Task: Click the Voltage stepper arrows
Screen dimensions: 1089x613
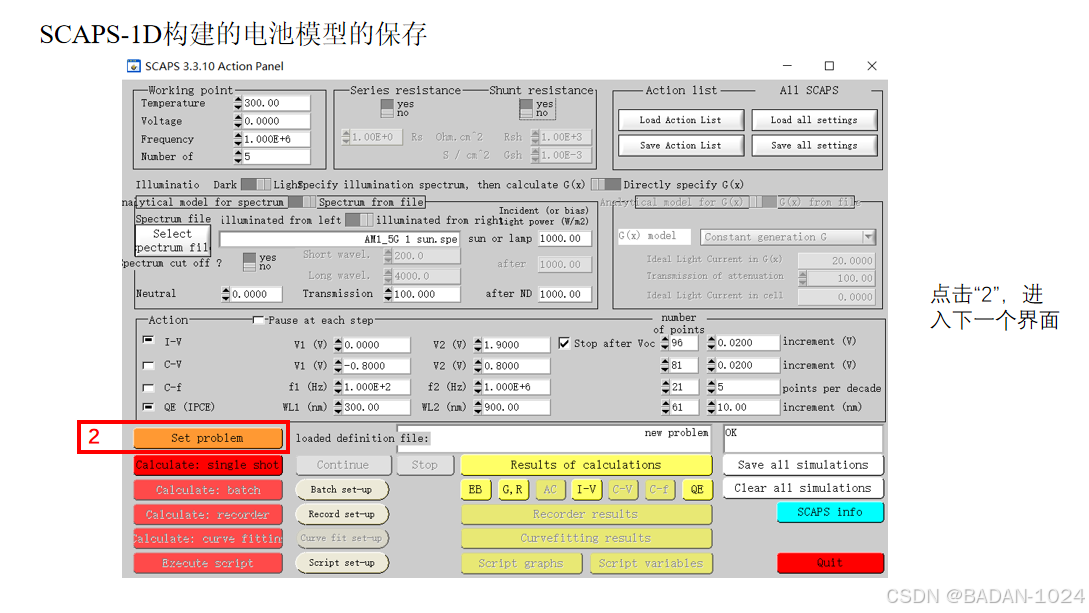Action: (x=238, y=121)
